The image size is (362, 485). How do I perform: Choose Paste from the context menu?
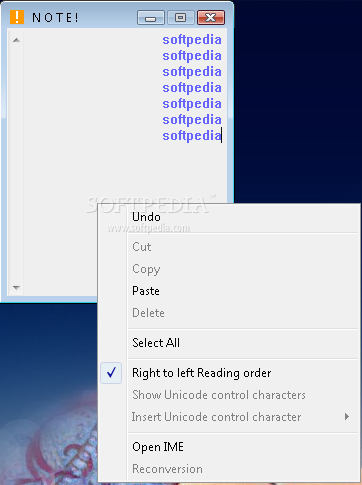pyautogui.click(x=229, y=291)
